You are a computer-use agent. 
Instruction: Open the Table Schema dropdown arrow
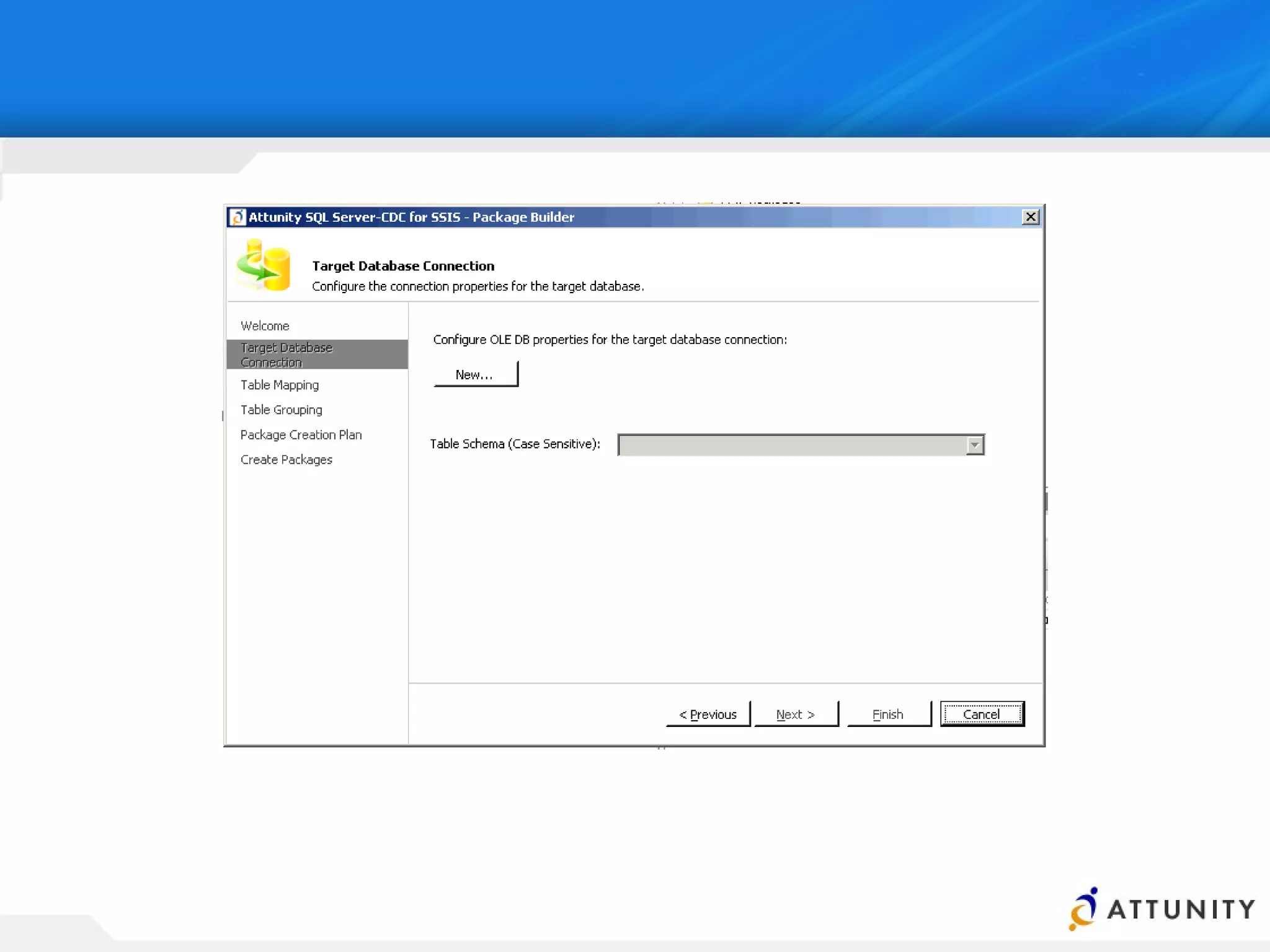click(975, 445)
